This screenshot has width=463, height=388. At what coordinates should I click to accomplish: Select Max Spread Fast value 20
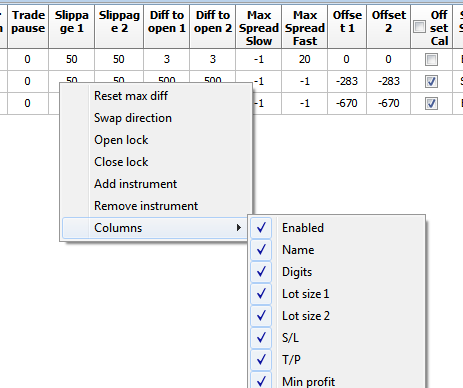tap(305, 59)
